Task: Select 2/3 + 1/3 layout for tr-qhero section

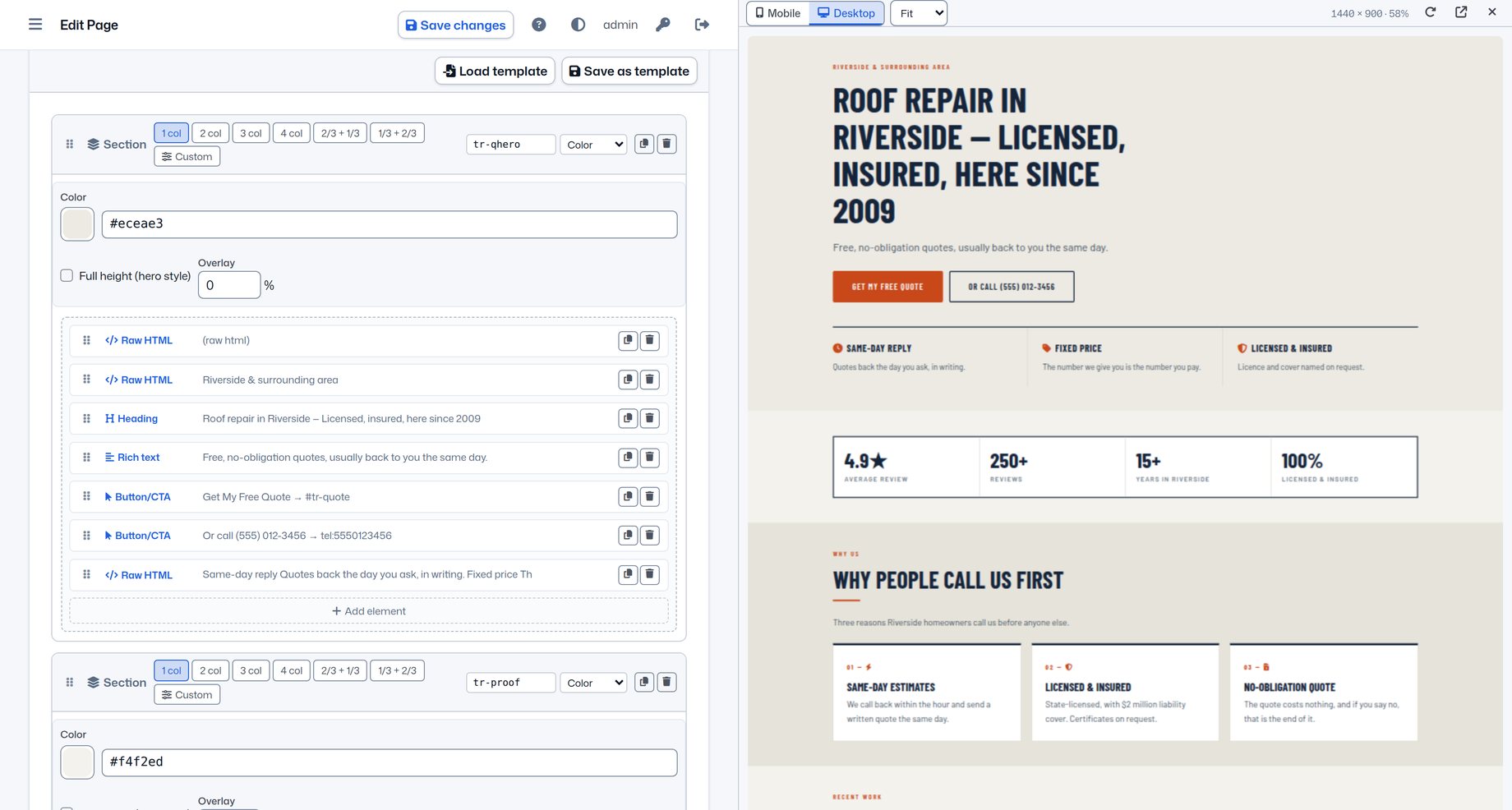Action: tap(340, 133)
